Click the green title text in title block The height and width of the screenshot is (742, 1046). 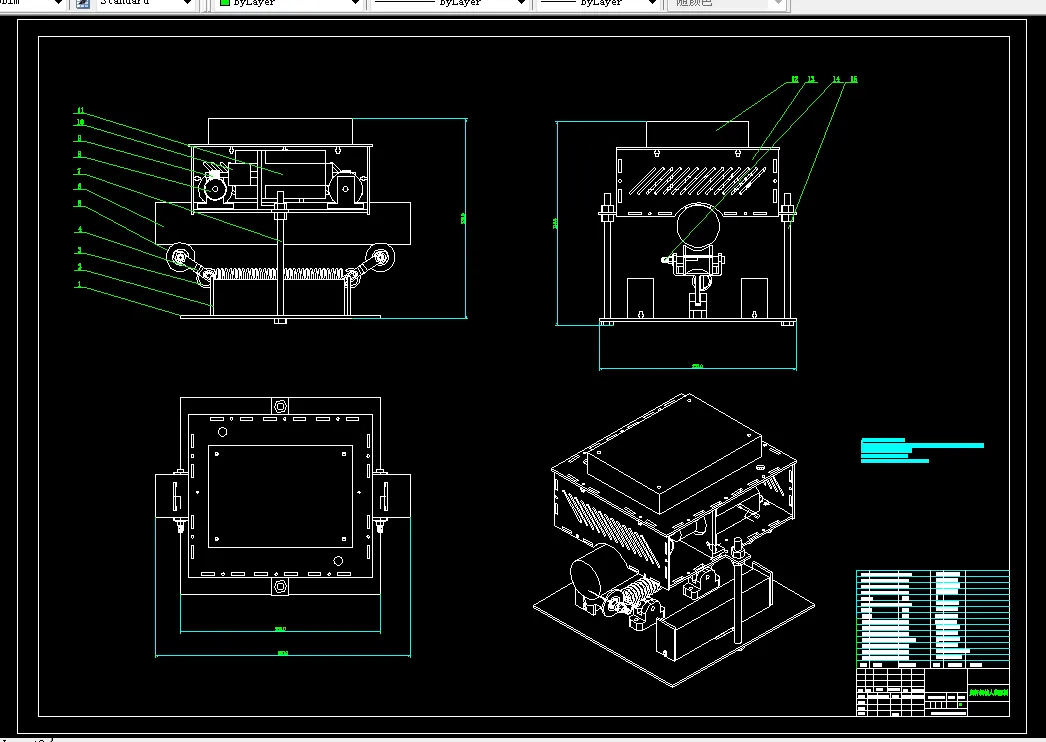coord(989,693)
